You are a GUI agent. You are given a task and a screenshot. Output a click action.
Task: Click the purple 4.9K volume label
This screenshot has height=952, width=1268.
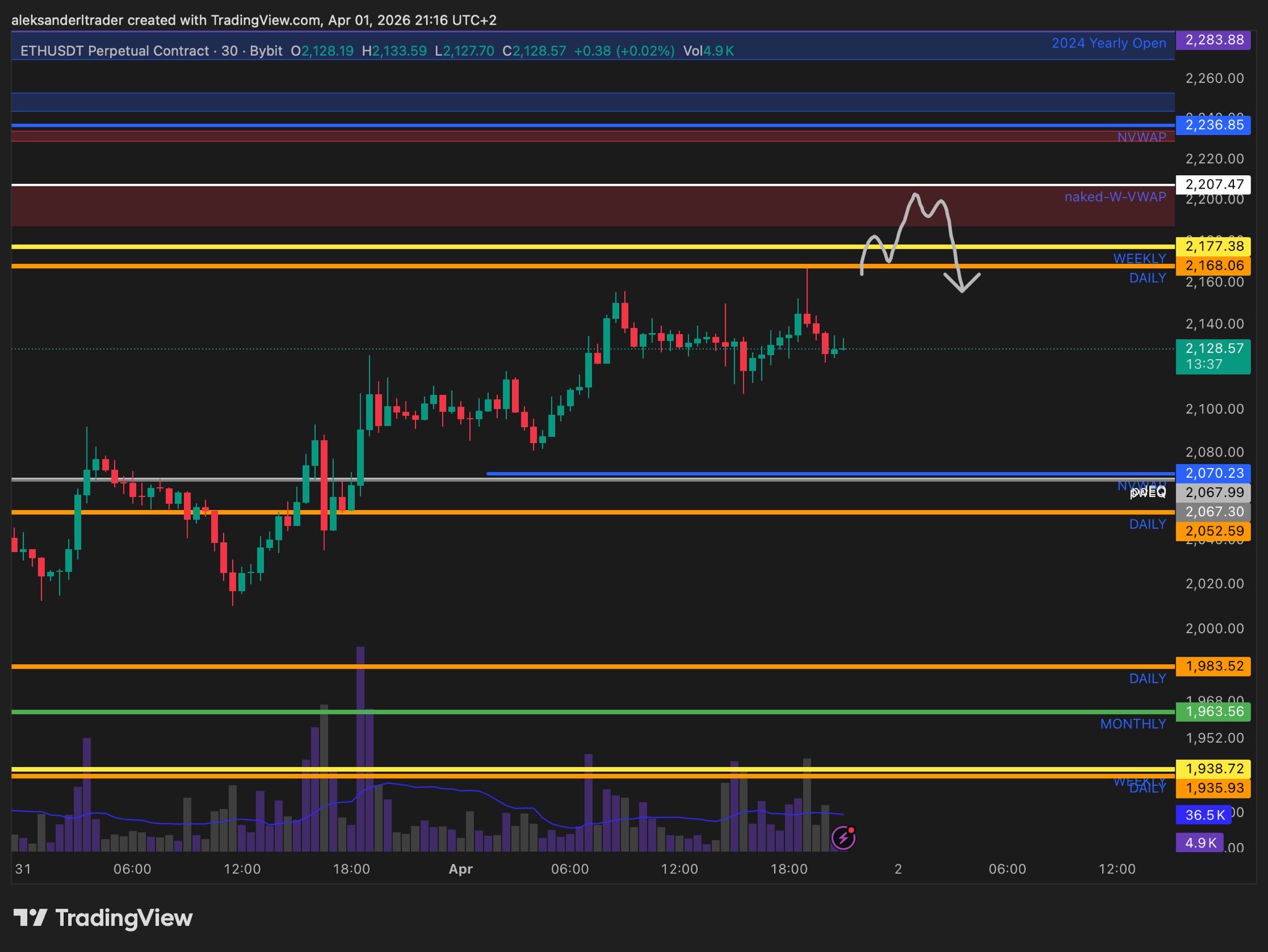[x=1200, y=842]
